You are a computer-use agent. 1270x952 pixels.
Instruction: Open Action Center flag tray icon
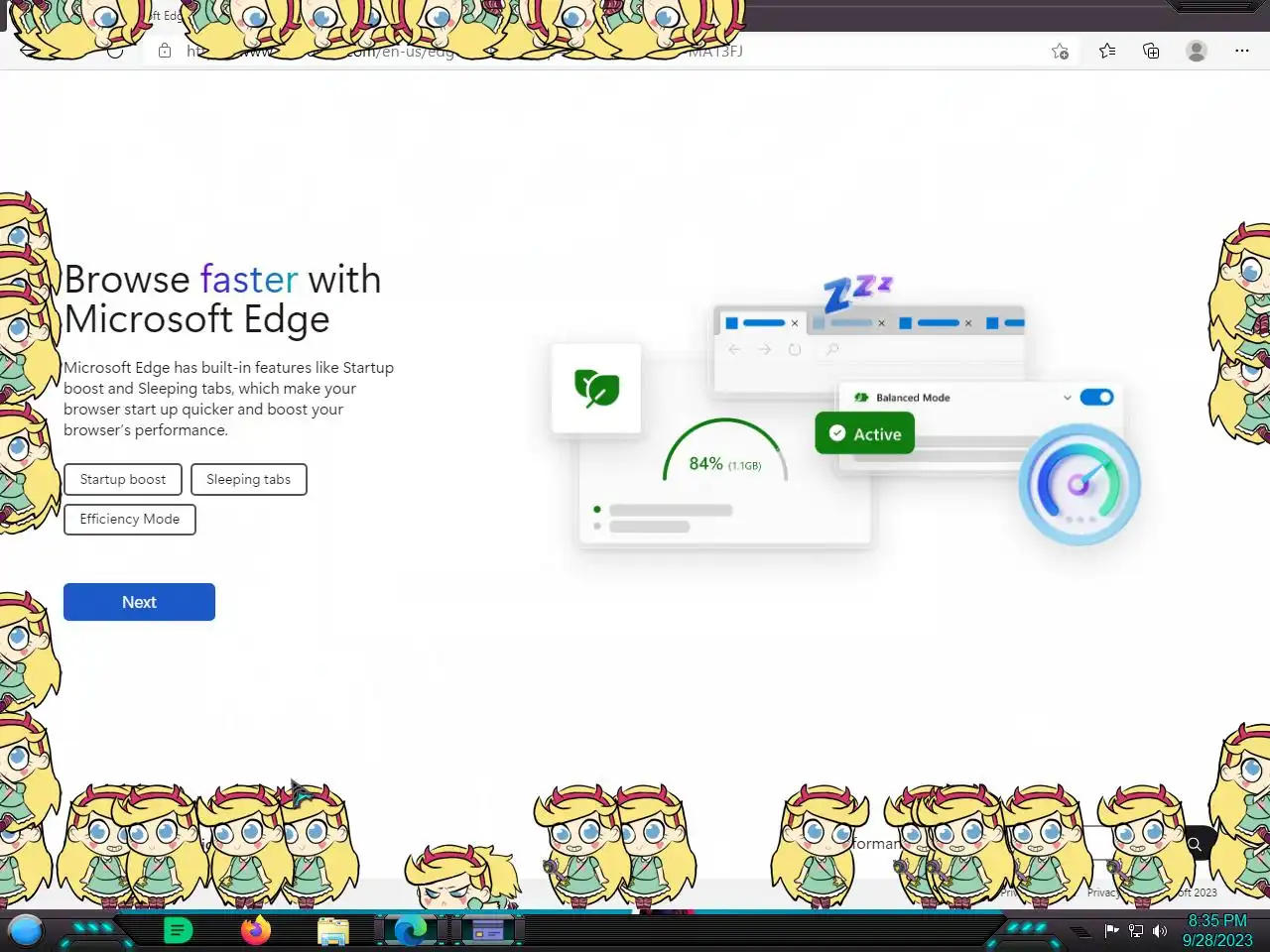click(1111, 931)
